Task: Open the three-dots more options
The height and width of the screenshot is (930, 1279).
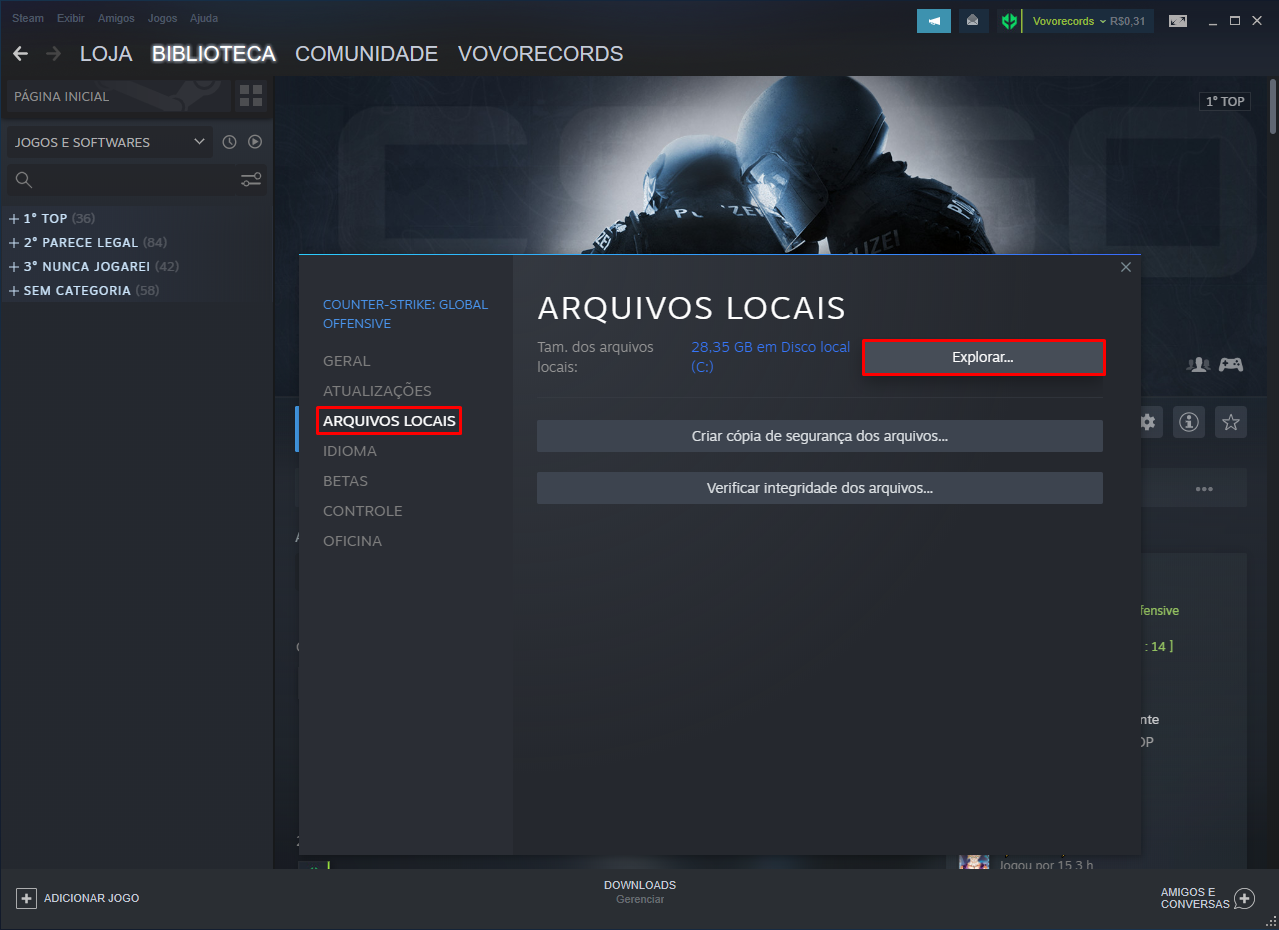Action: (x=1204, y=489)
